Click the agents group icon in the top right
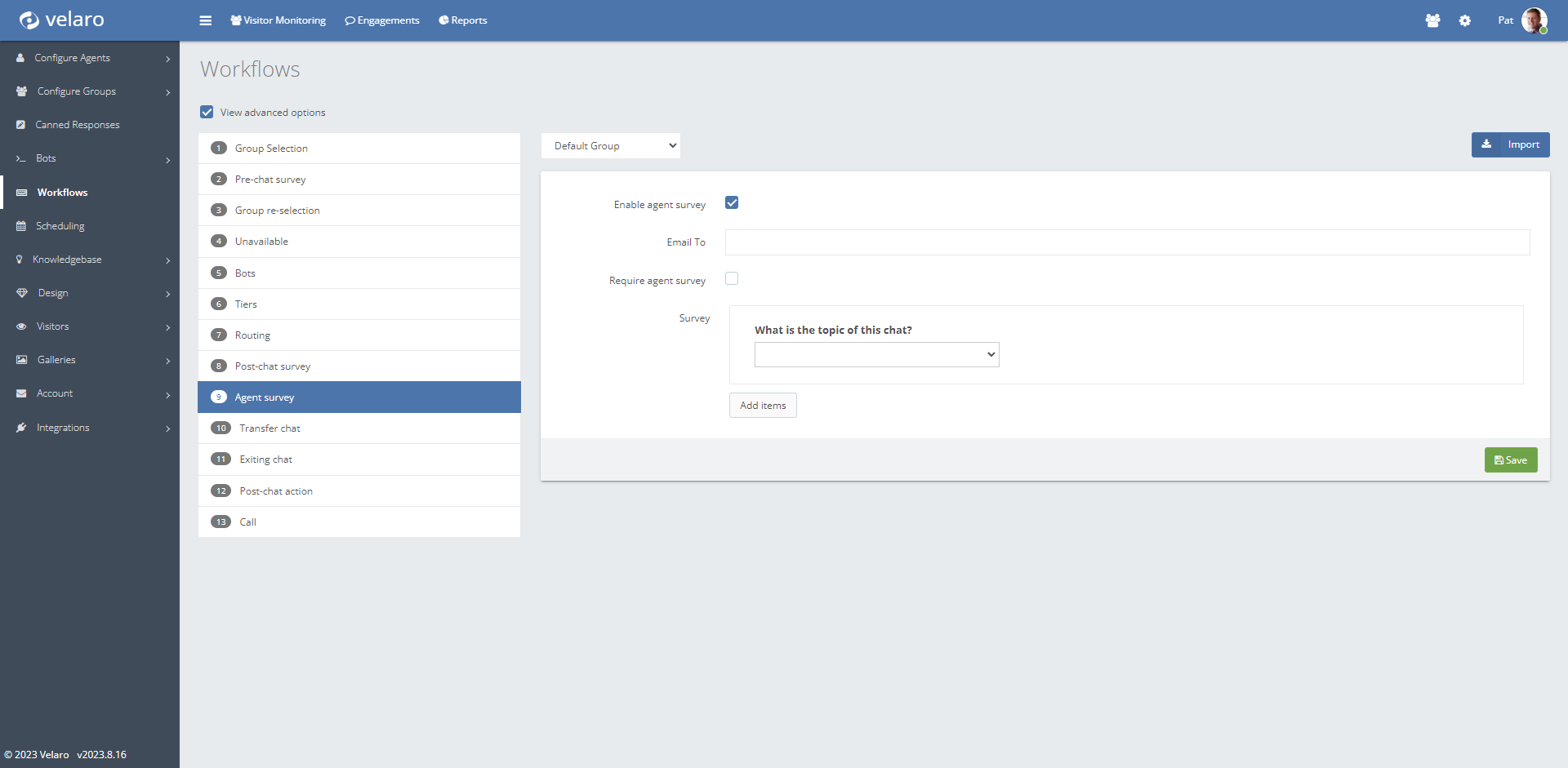This screenshot has height=768, width=1568. click(1432, 20)
